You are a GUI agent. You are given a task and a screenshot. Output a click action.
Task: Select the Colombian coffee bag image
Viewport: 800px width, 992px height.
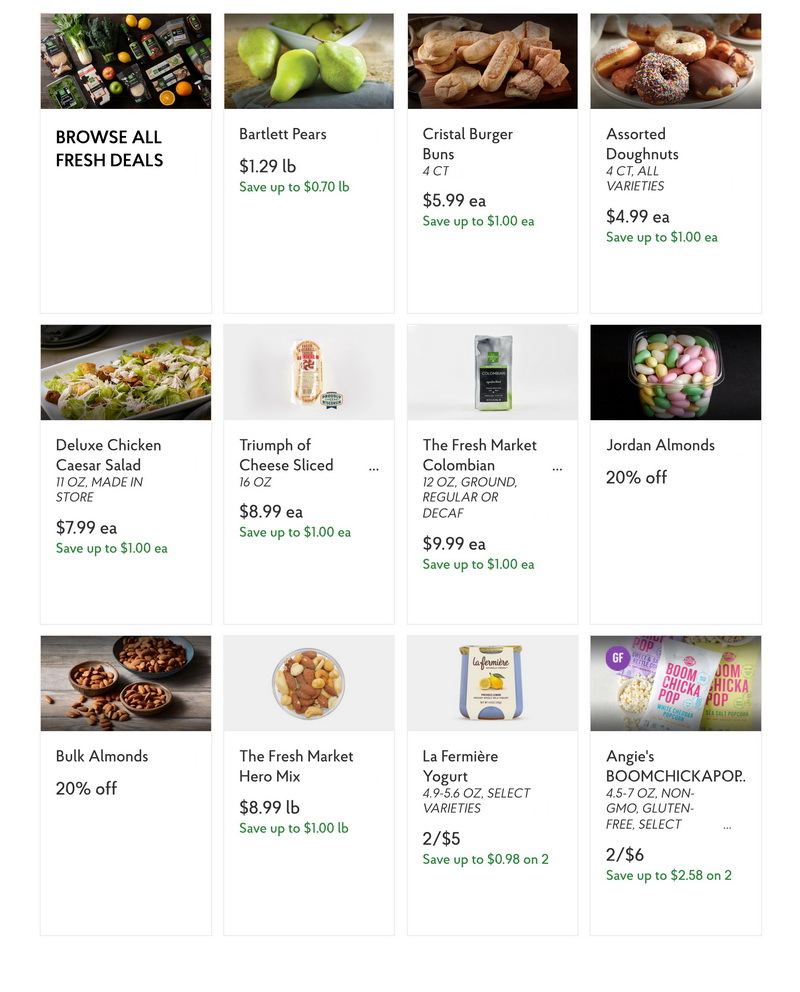pos(492,373)
